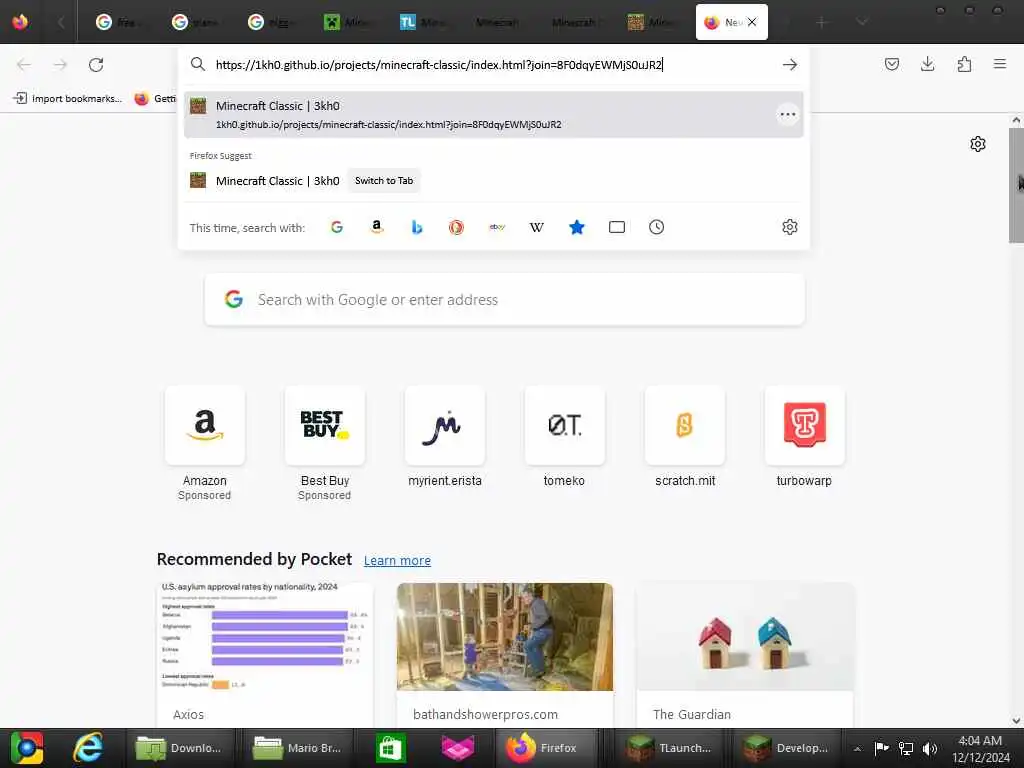Click the Firefox View icon in tab bar
Viewport: 1024px width, 768px height.
click(x=20, y=22)
